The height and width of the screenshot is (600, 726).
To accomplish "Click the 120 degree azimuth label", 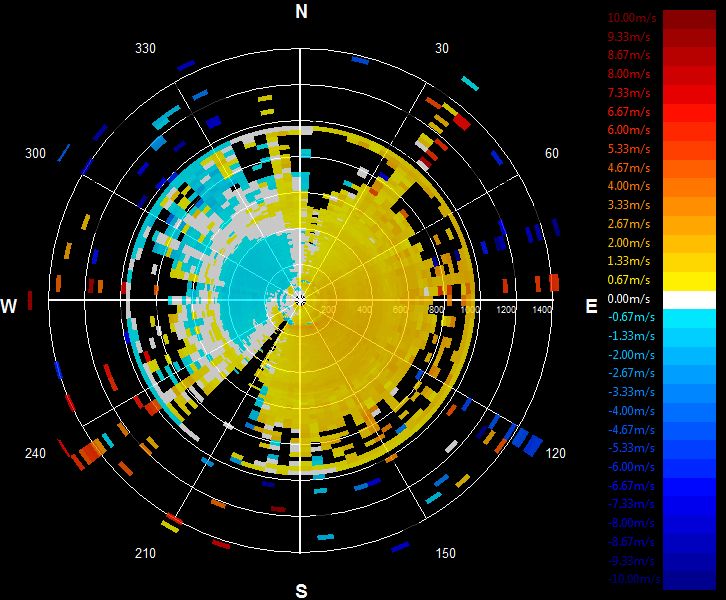I will coord(556,453).
